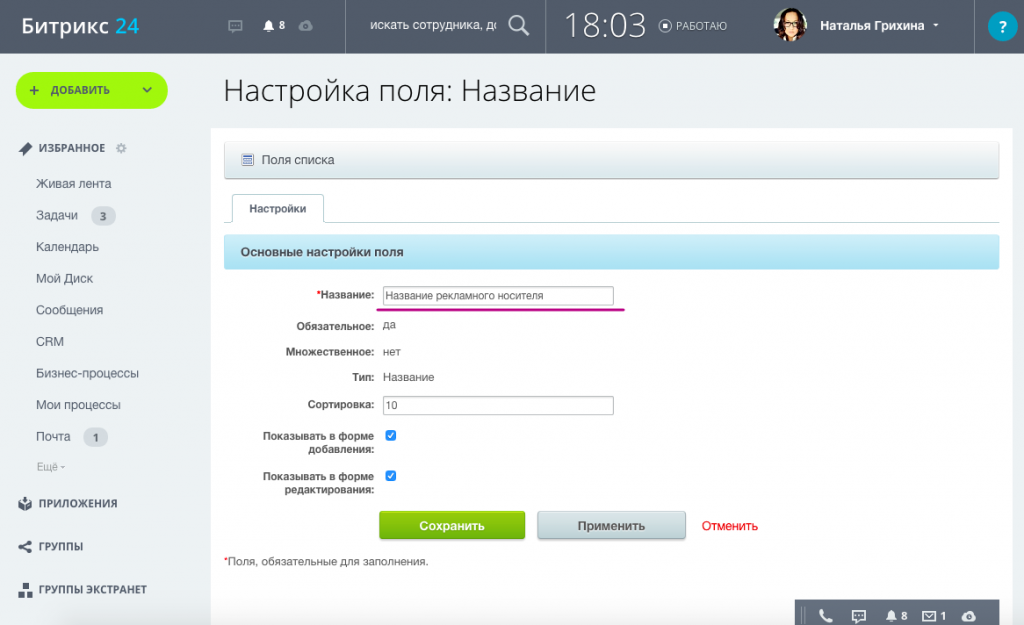Click Наталья Грихина's avatar picture

tap(790, 25)
